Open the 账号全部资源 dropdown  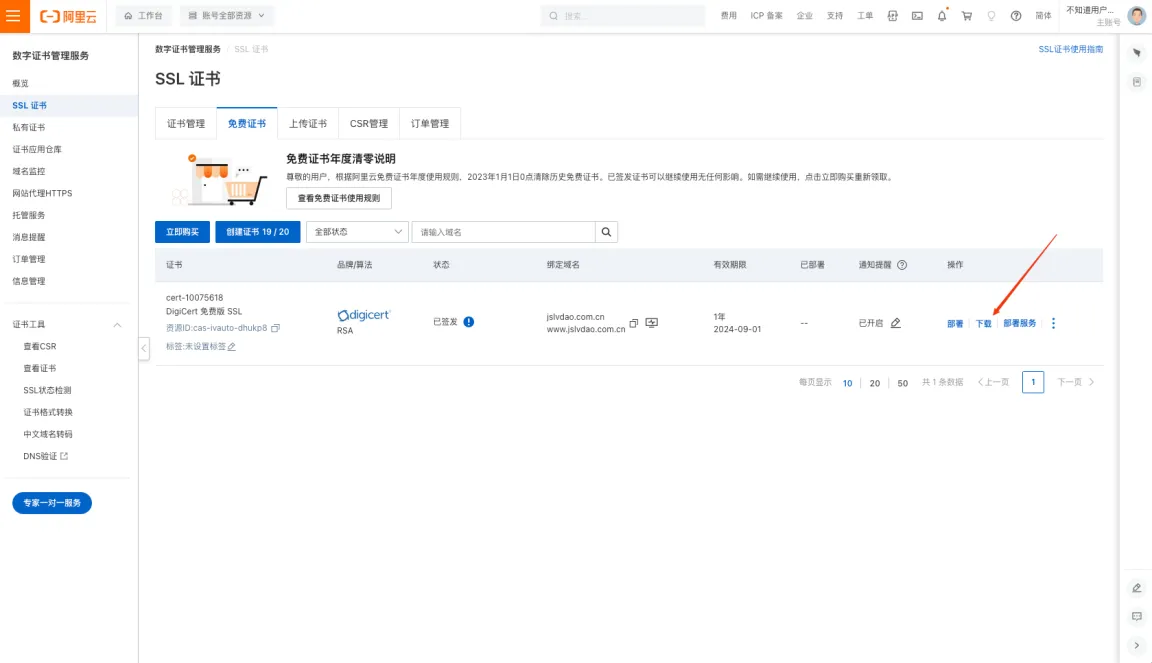click(226, 15)
